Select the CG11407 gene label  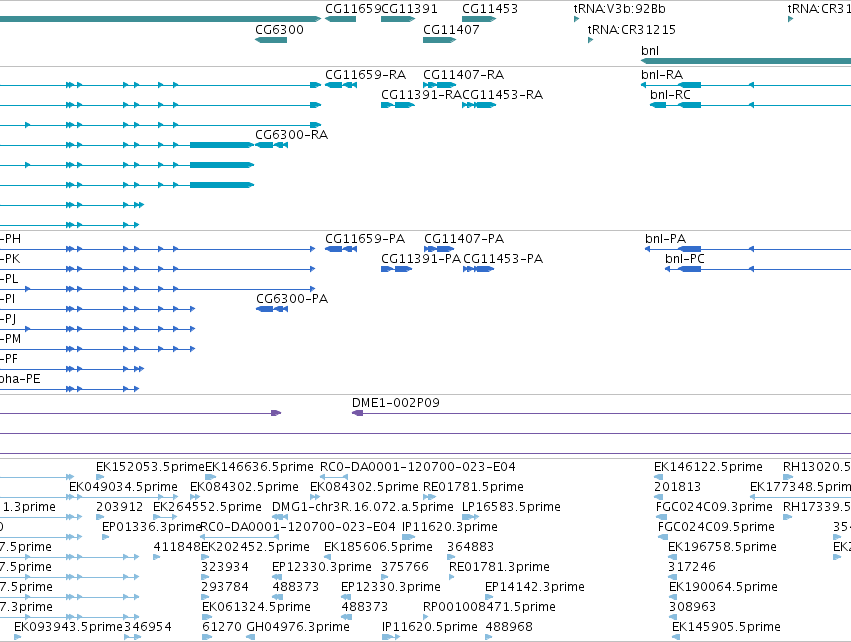click(451, 29)
